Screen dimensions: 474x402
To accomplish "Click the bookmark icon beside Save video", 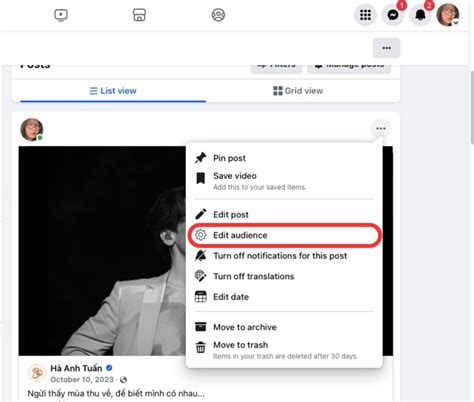I will [x=201, y=178].
